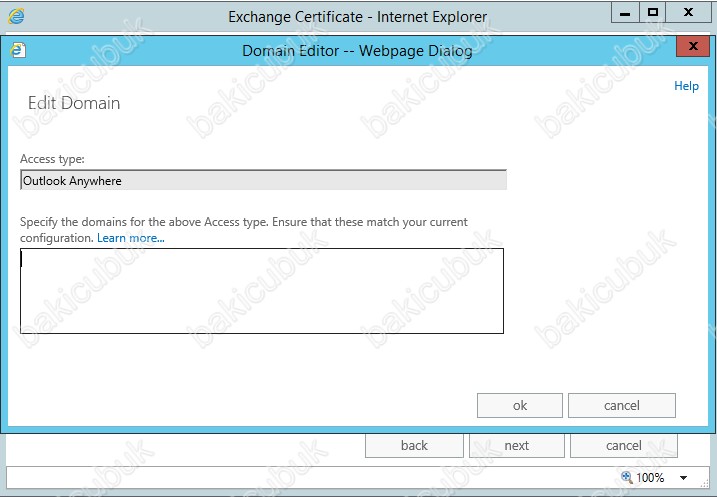Click the Help link
Image resolution: width=717 pixels, height=497 pixels.
[686, 86]
